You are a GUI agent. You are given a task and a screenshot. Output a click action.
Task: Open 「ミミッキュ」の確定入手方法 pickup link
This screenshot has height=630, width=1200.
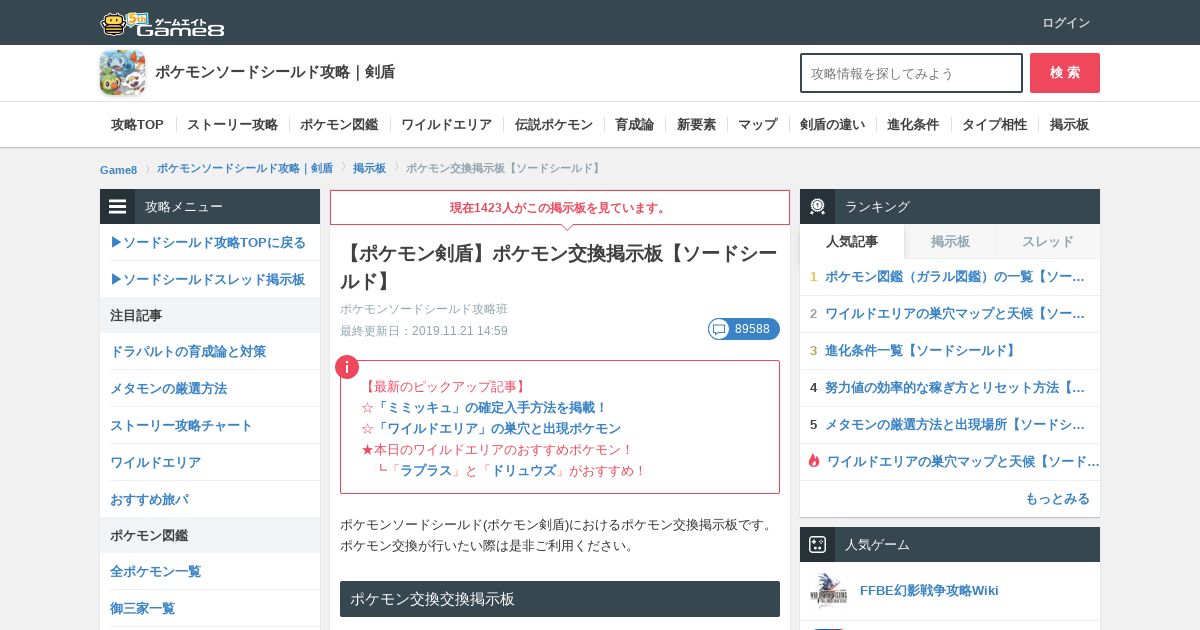491,407
